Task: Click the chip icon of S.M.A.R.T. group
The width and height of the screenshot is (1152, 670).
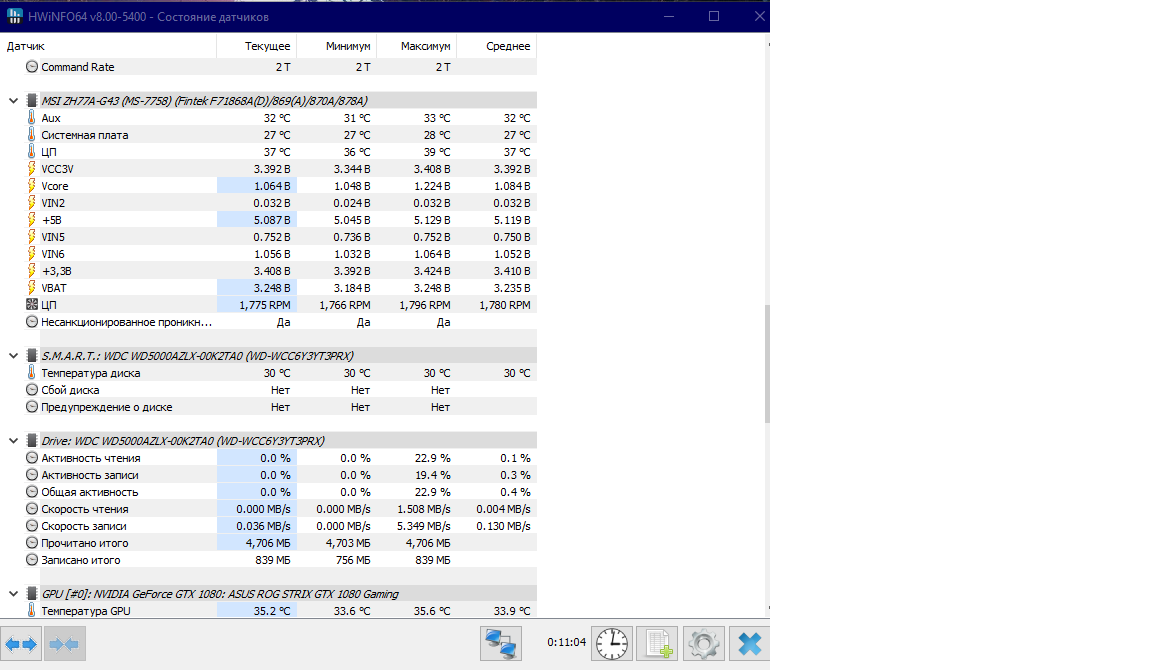Action: point(32,356)
